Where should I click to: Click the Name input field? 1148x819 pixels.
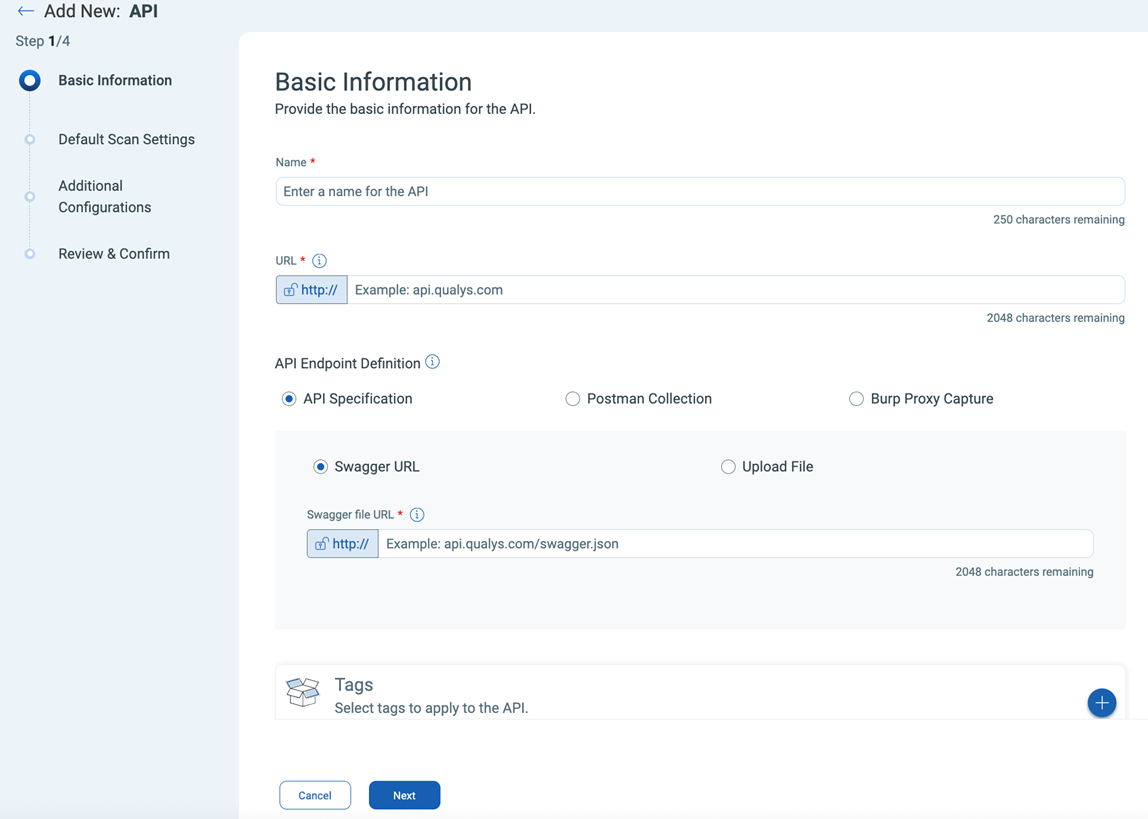coord(700,191)
